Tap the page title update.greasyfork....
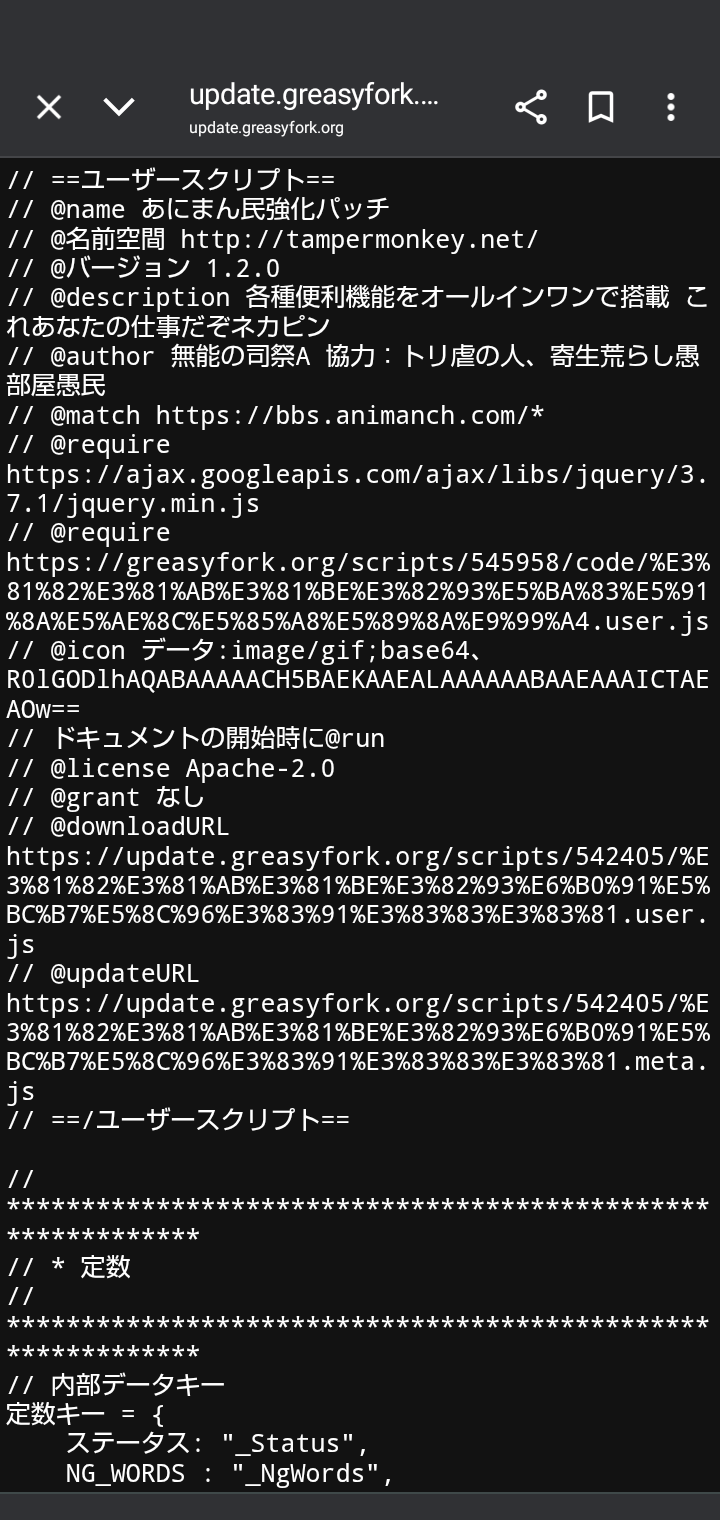Image resolution: width=720 pixels, height=1520 pixels. 313,95
